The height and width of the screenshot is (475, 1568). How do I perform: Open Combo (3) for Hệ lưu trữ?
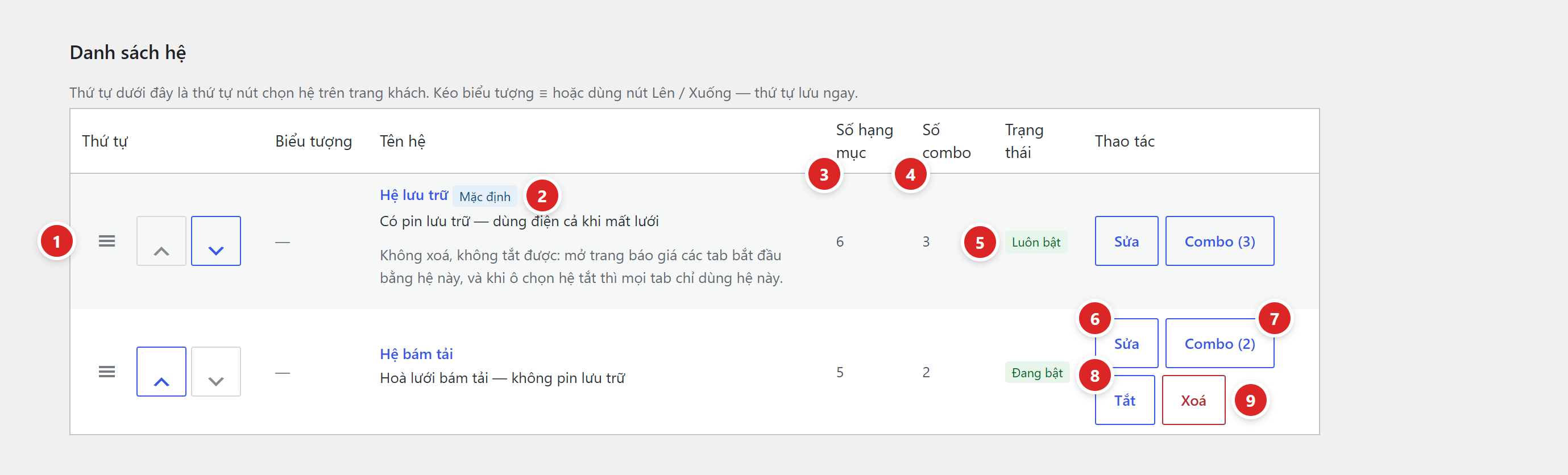(x=1220, y=241)
